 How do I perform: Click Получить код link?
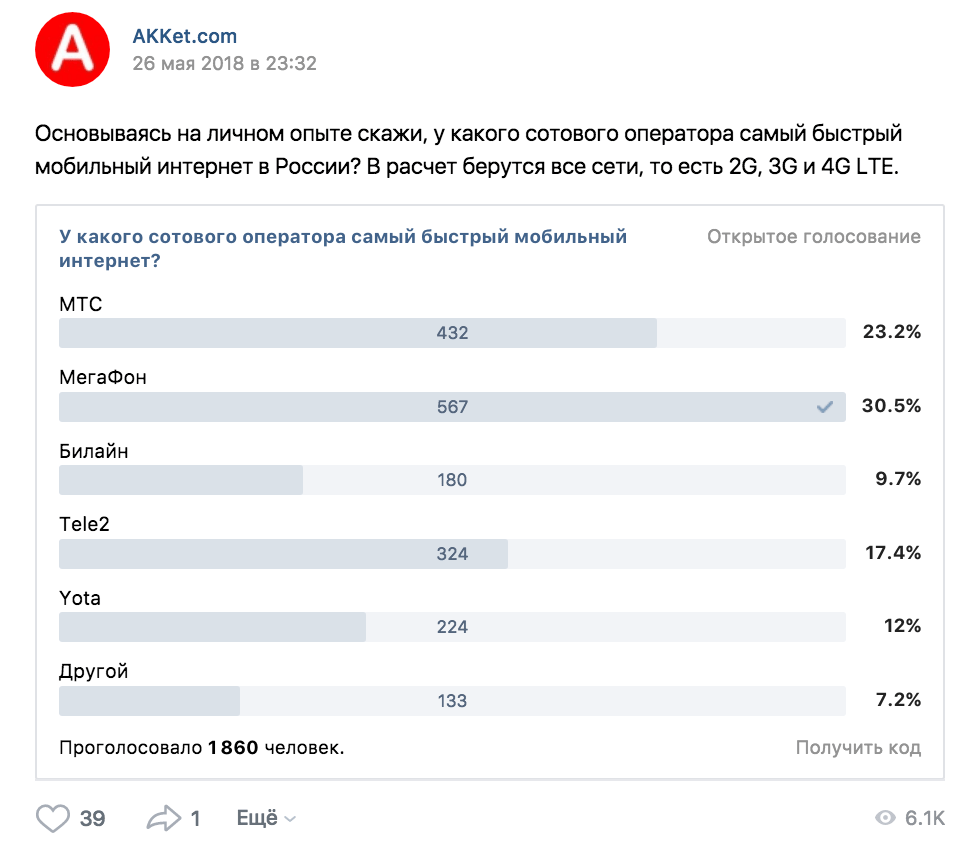coord(861,746)
